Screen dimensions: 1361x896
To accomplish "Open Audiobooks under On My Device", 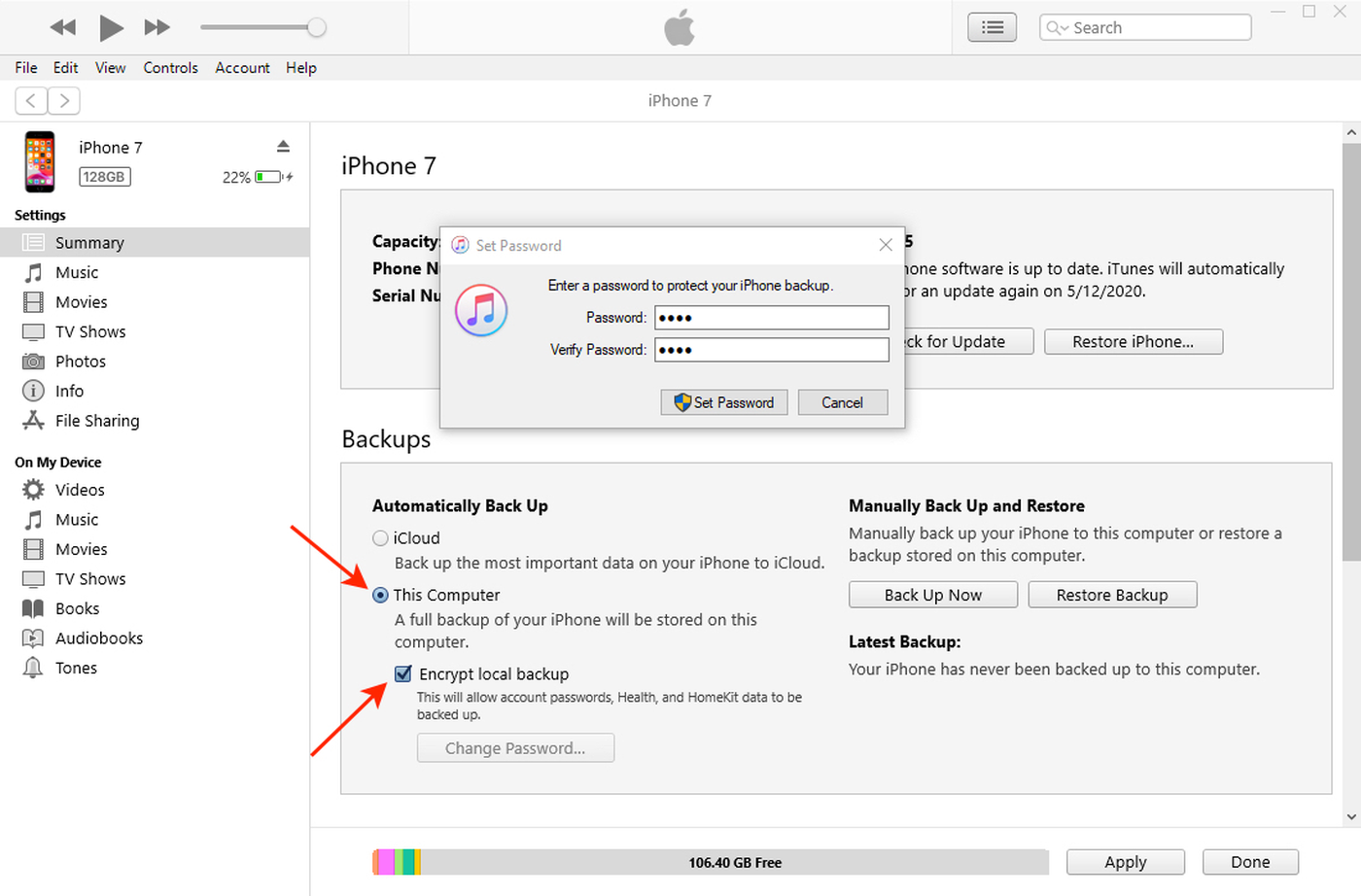I will (x=98, y=638).
